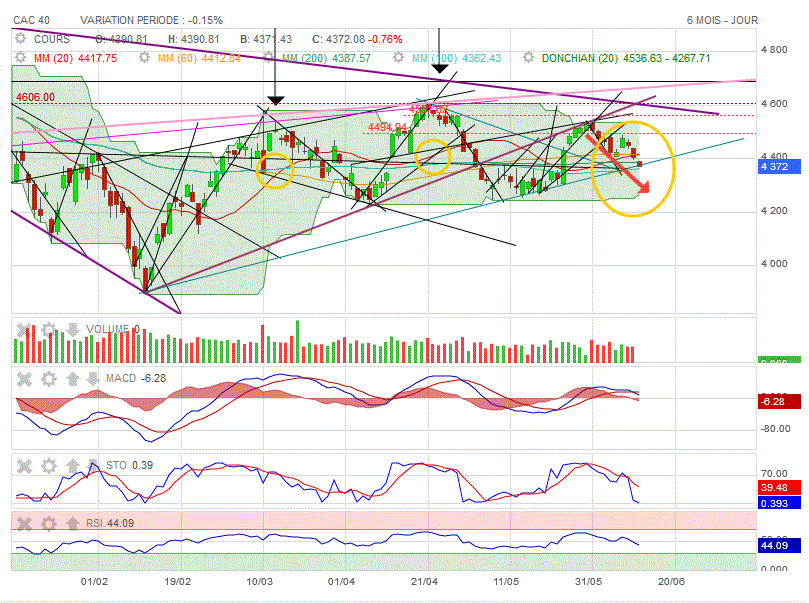Click the 31/05 date on time axis

[589, 581]
